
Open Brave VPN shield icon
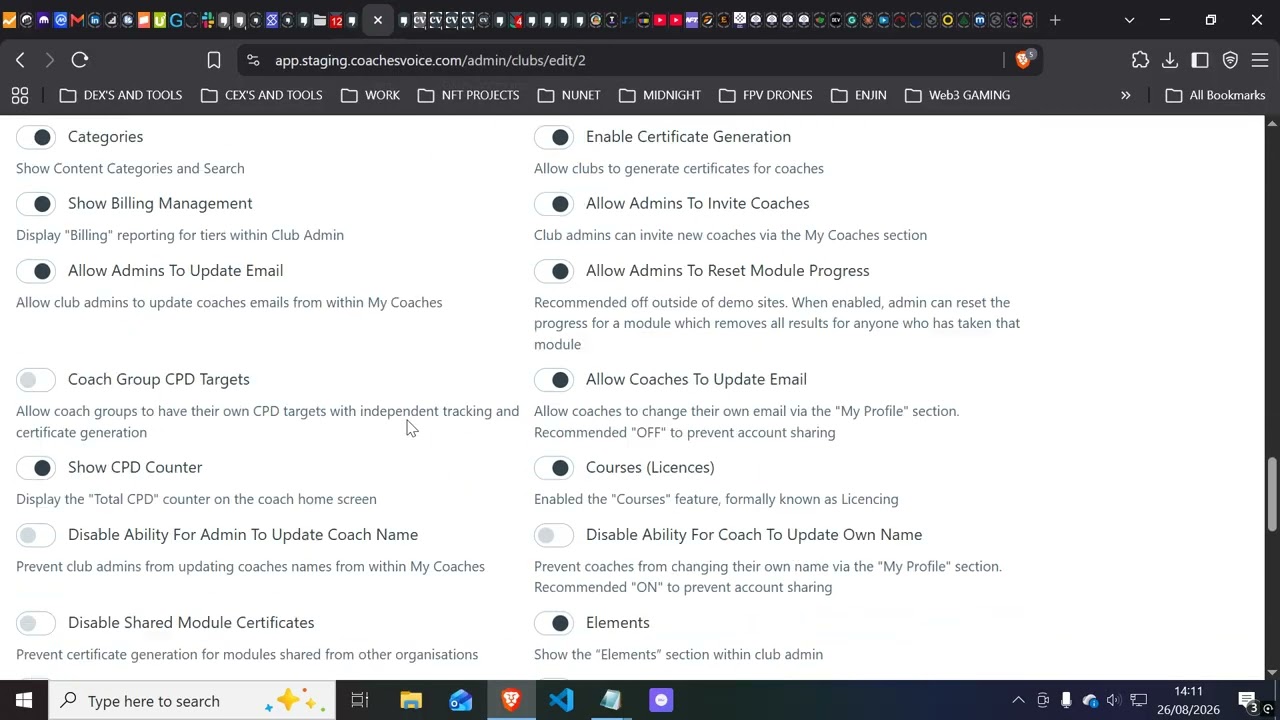pos(1230,60)
